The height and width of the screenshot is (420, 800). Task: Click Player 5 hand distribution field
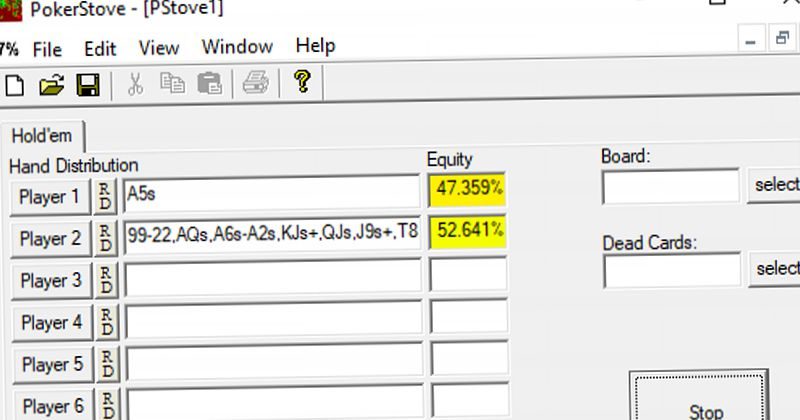pyautogui.click(x=274, y=361)
